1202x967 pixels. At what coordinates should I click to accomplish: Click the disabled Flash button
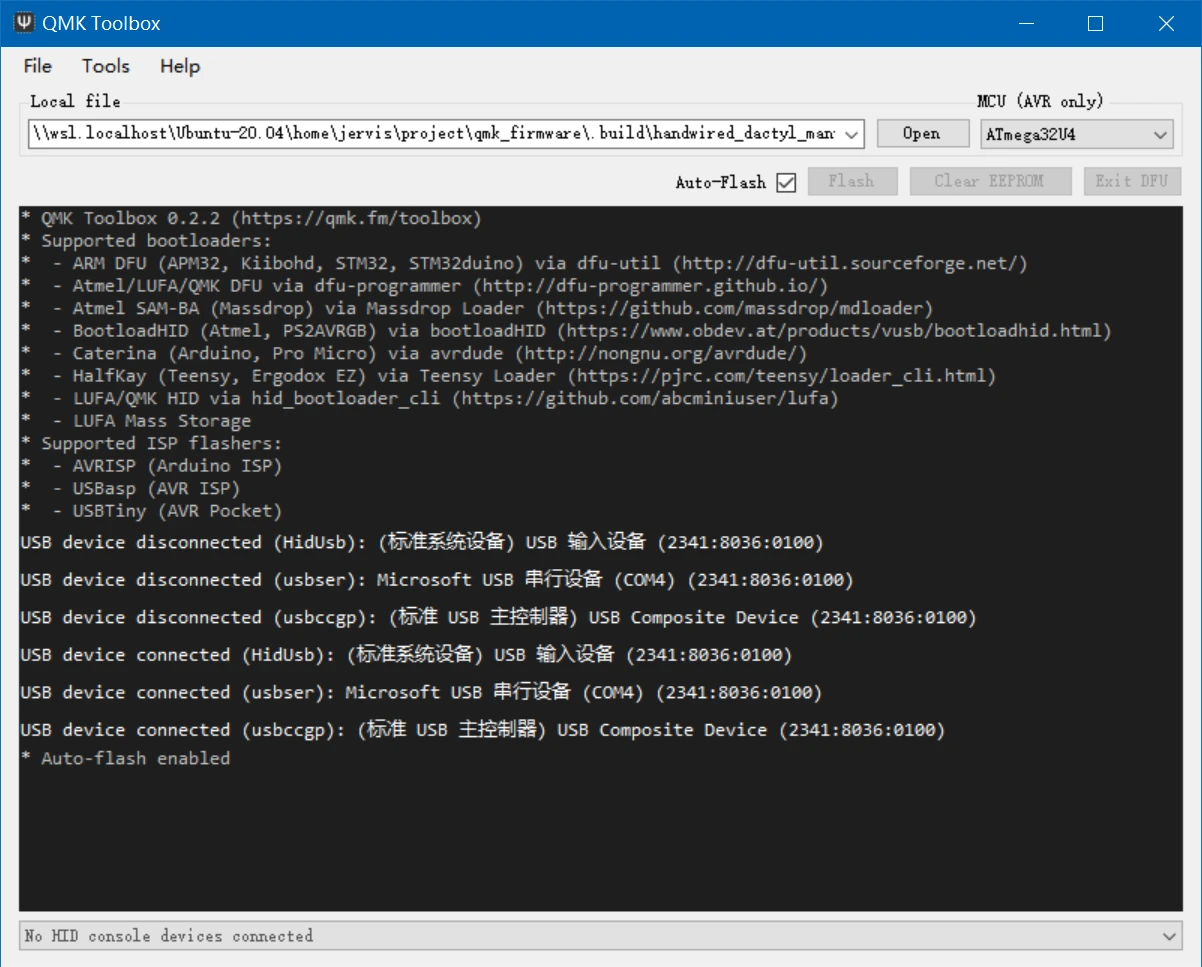851,181
